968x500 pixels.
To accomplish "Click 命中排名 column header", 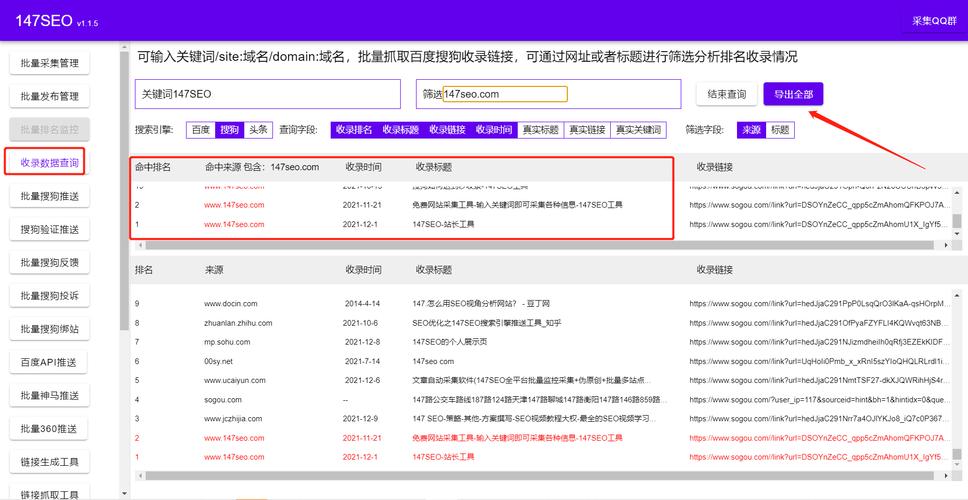I will 153,167.
